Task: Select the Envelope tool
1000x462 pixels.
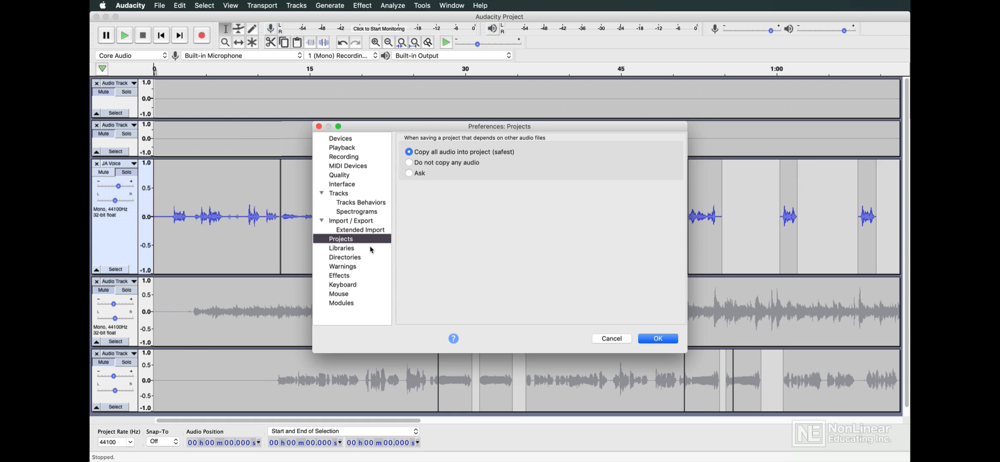Action: 239,29
